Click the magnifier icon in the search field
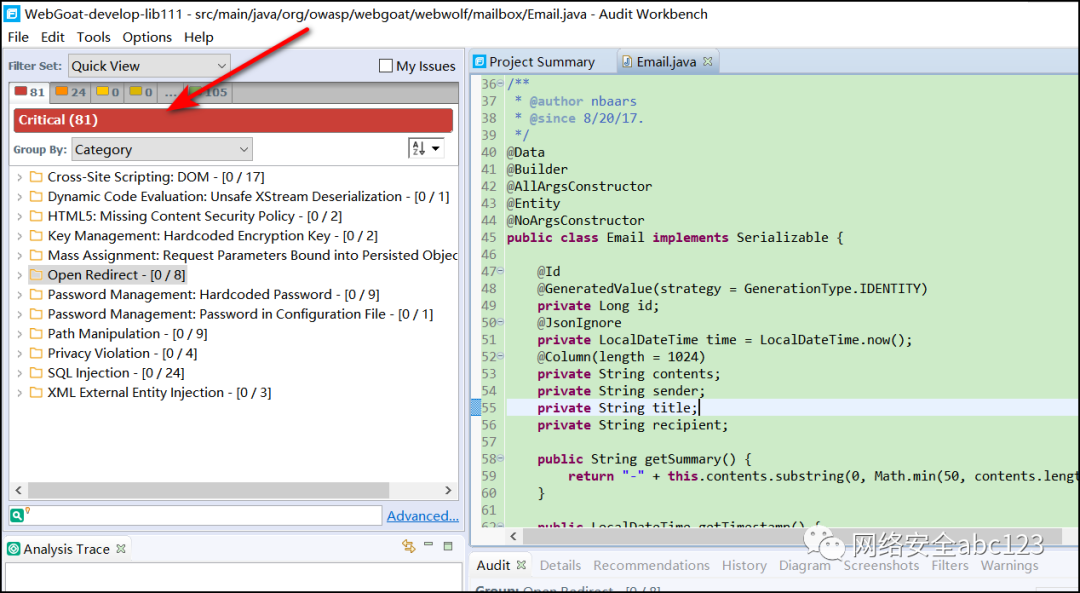The image size is (1080, 593). [18, 514]
